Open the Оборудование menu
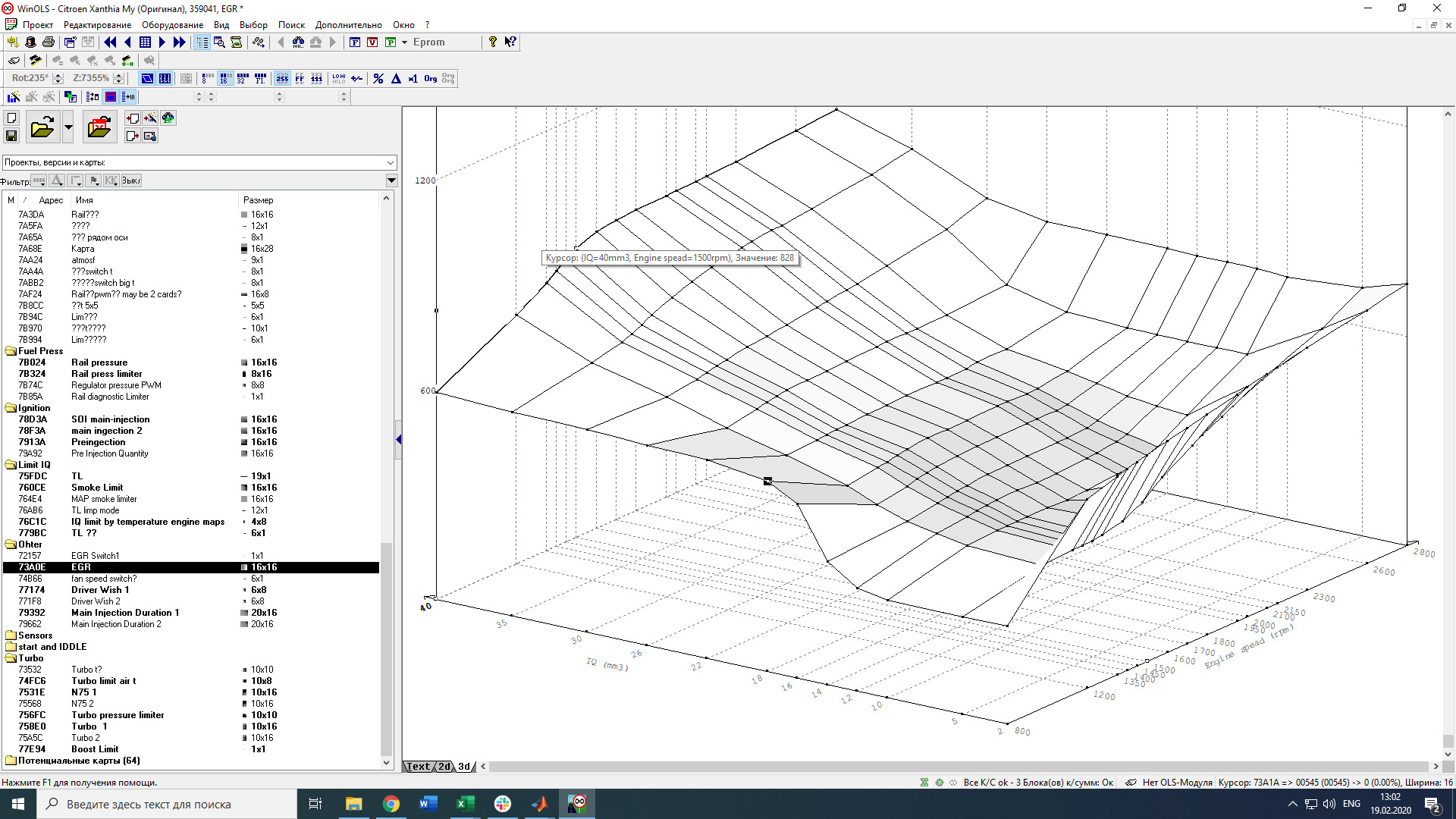The height and width of the screenshot is (819, 1456). tap(172, 25)
